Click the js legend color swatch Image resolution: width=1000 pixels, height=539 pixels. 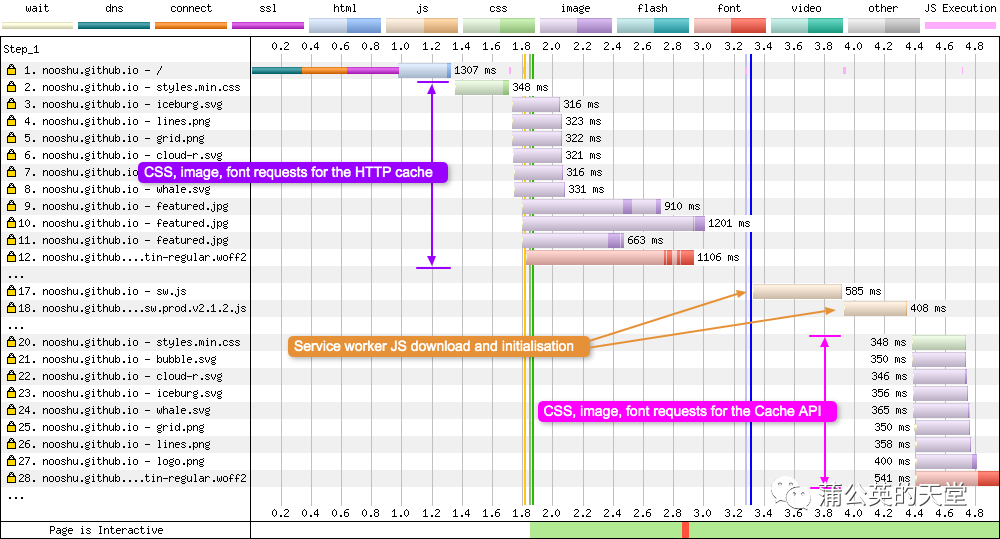(x=422, y=26)
